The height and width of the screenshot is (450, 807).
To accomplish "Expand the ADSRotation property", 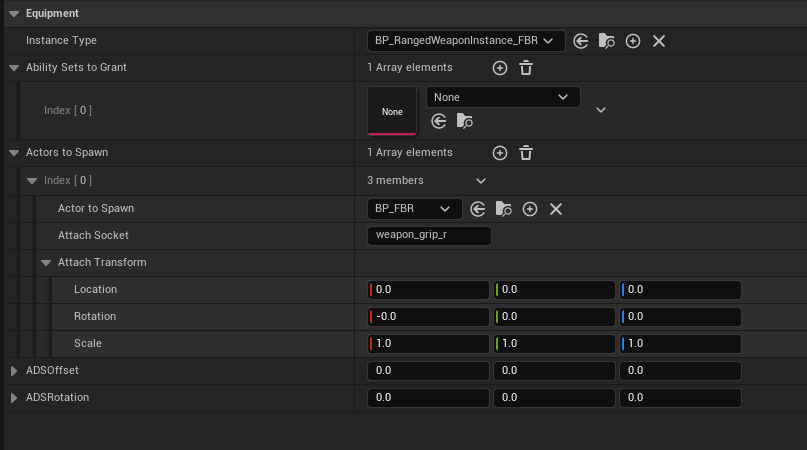I will [x=14, y=398].
